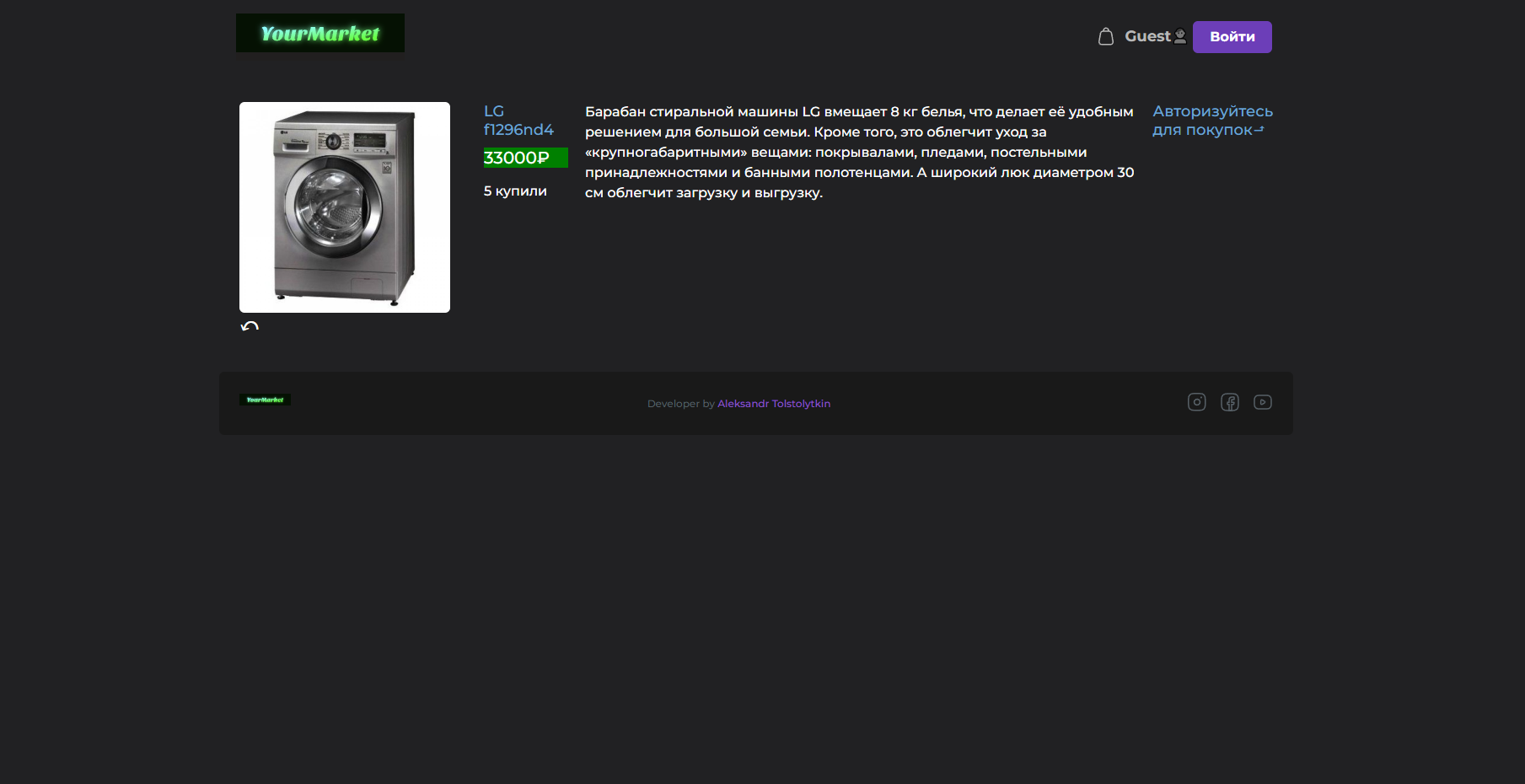Open the YouTube footer icon

[1262, 402]
